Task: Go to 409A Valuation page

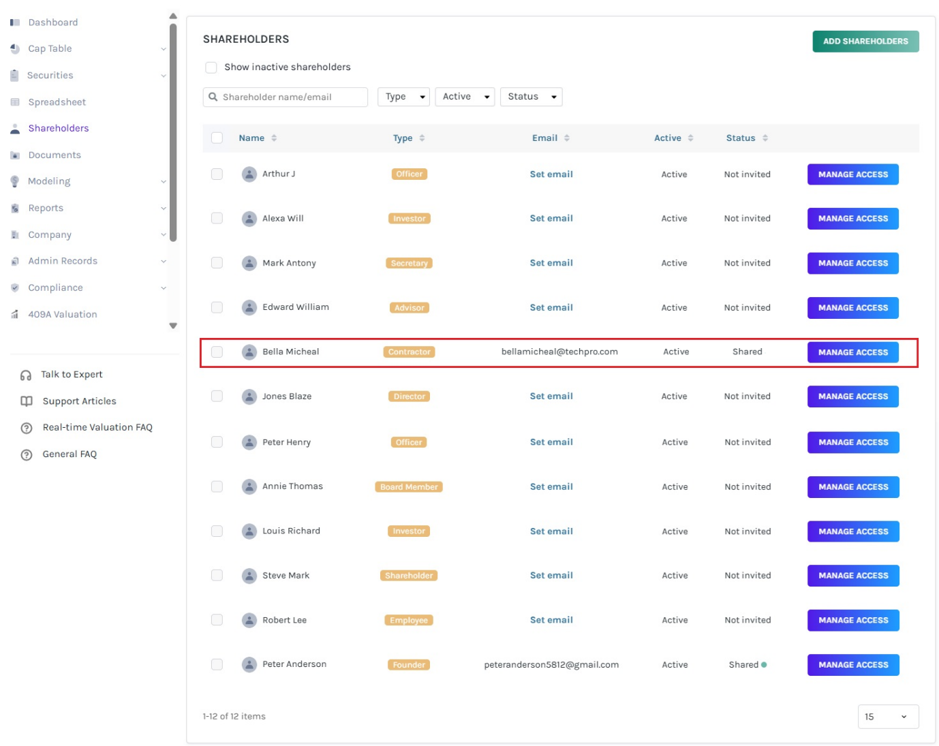Action: pyautogui.click(x=62, y=314)
